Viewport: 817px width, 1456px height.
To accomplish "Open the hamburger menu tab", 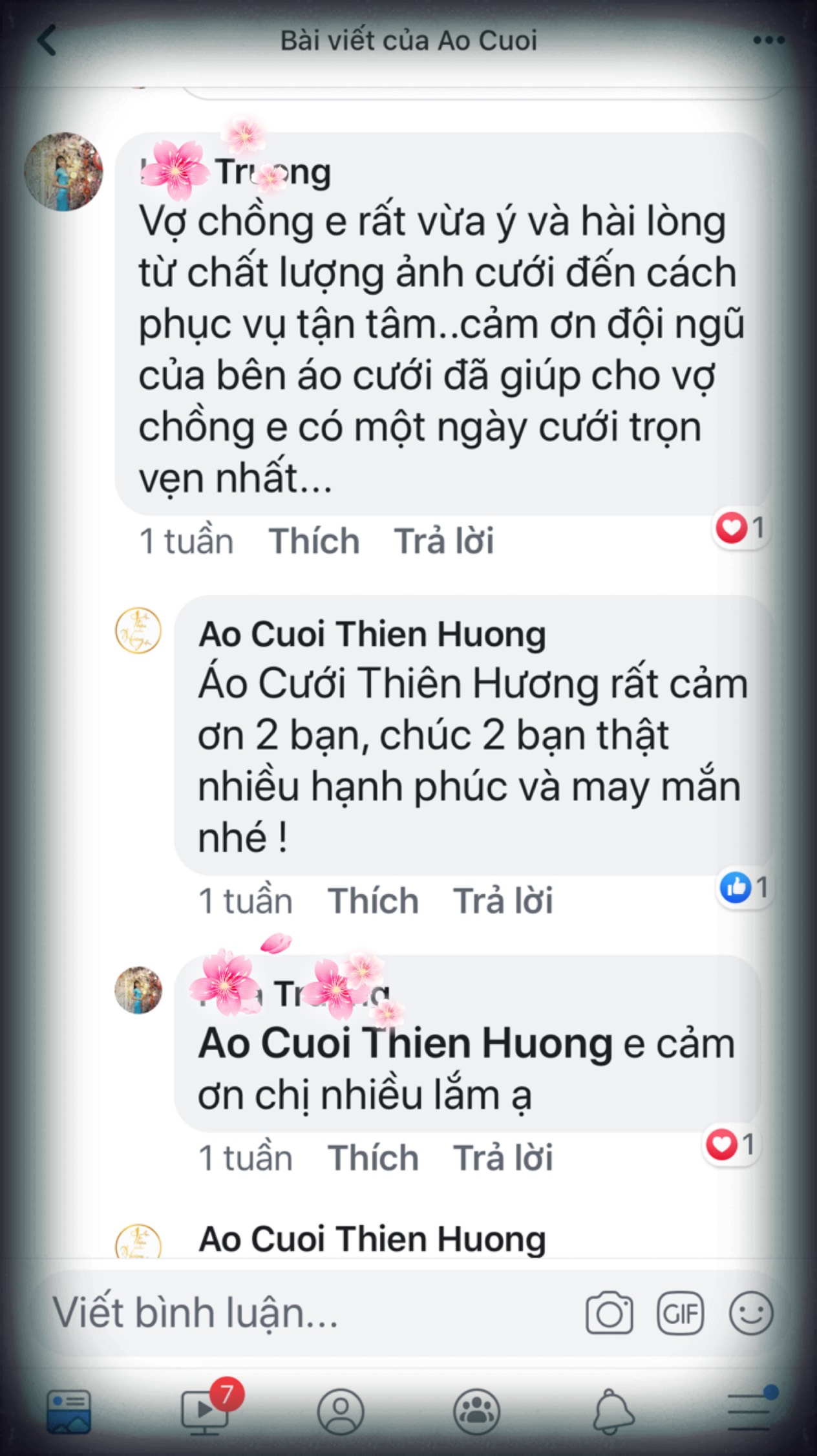I will tap(750, 1411).
